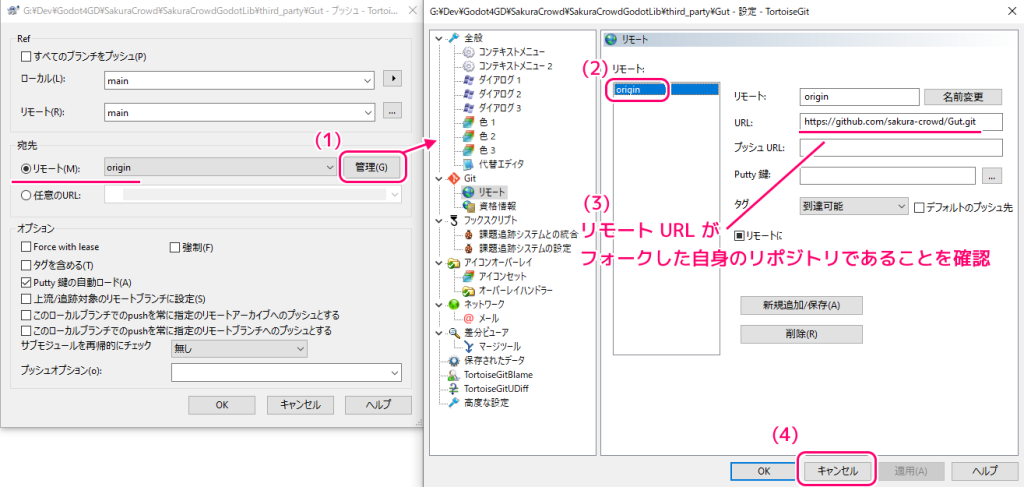
Task: Click the Putty 鍵 browse button
Action: click(992, 176)
